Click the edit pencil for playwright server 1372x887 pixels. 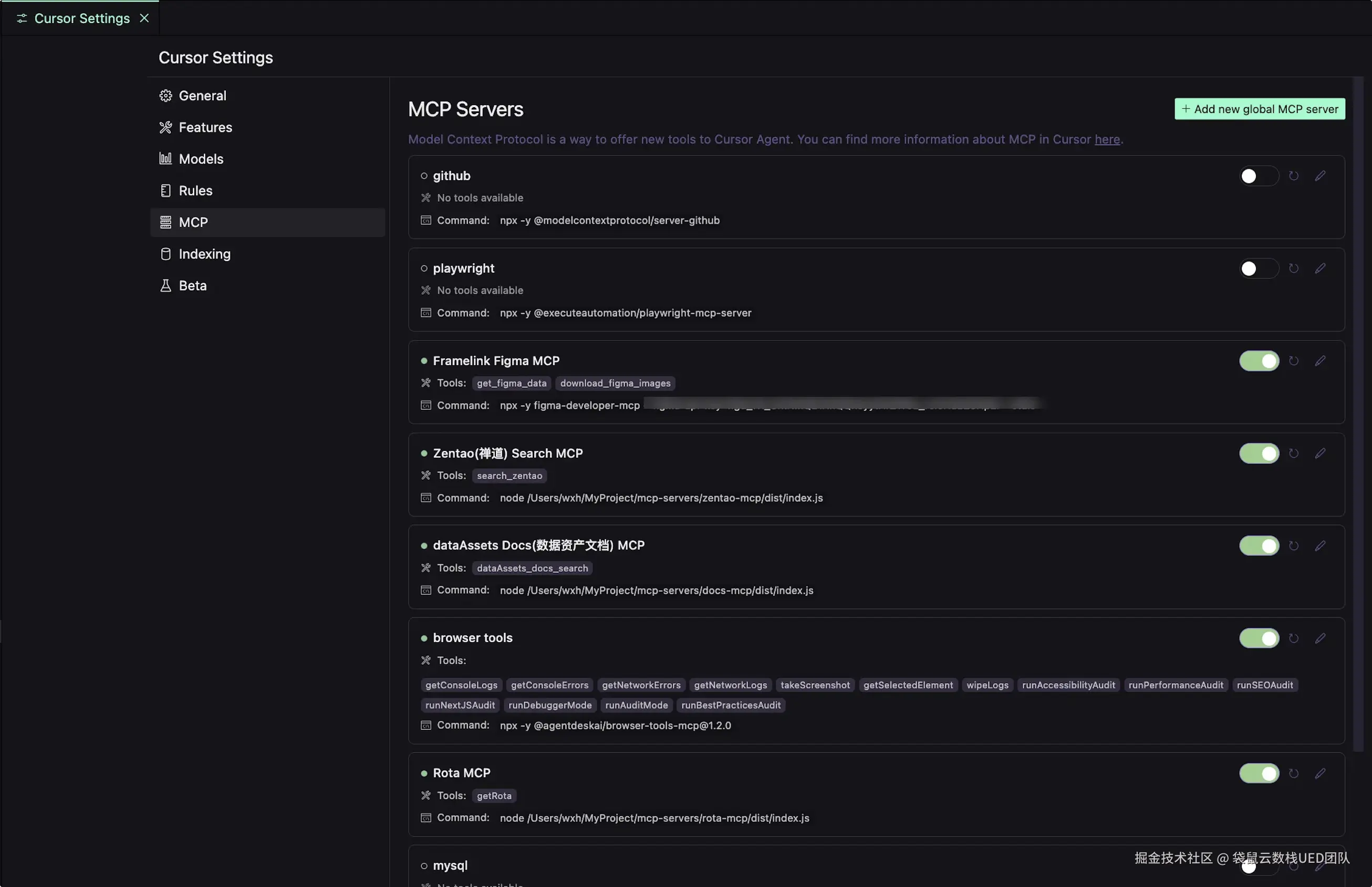pyautogui.click(x=1319, y=269)
